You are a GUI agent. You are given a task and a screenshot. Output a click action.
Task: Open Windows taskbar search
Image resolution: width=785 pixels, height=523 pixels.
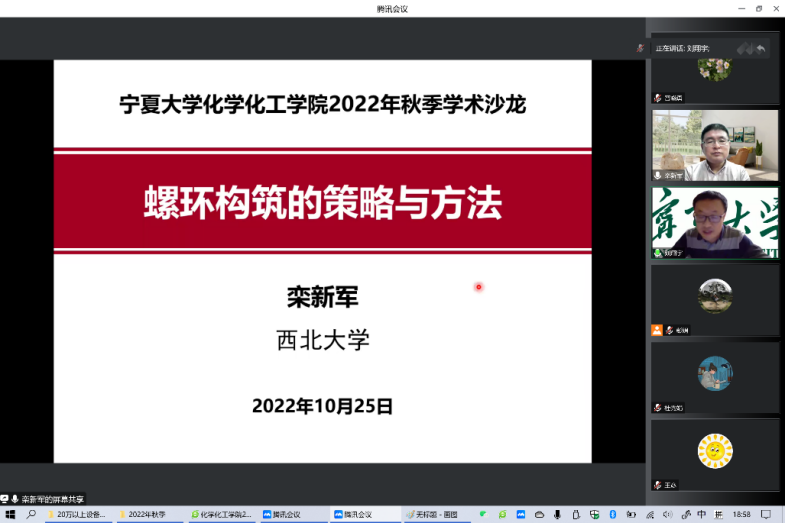[32, 514]
